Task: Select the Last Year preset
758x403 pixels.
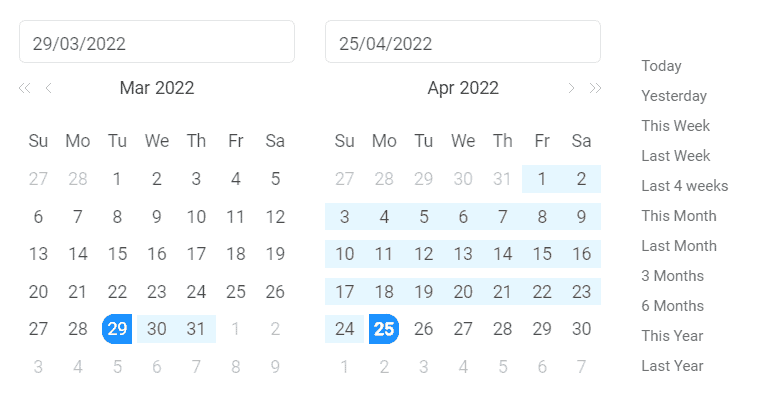Action: [x=673, y=366]
